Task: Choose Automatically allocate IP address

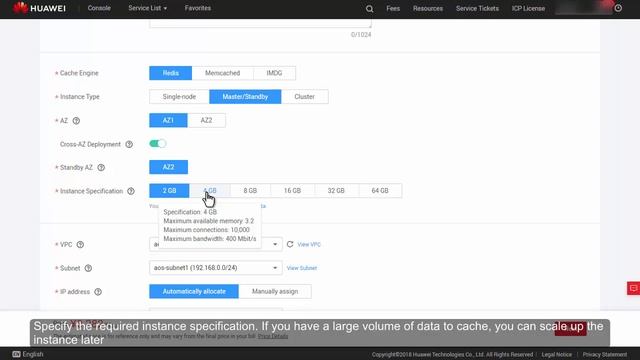Action: (x=194, y=291)
